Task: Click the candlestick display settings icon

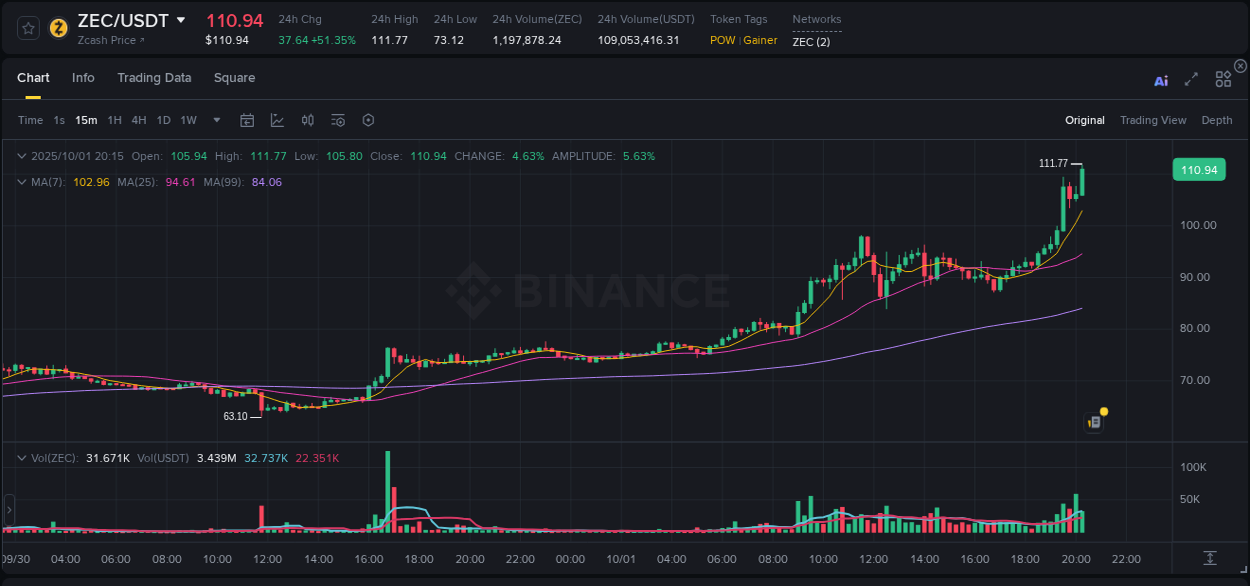Action: [x=307, y=120]
